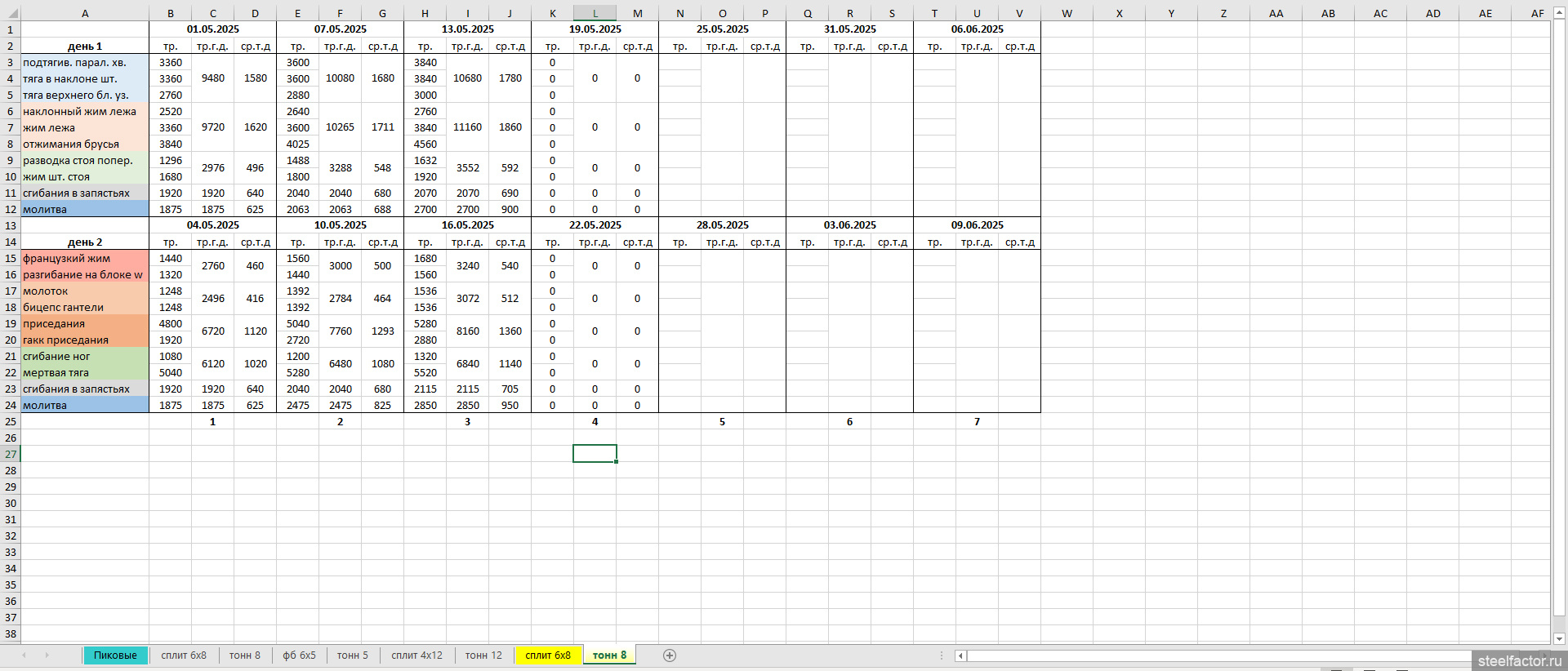Select the молитва cell in row 12
Screen dimensions: 1568x671
tap(85, 210)
